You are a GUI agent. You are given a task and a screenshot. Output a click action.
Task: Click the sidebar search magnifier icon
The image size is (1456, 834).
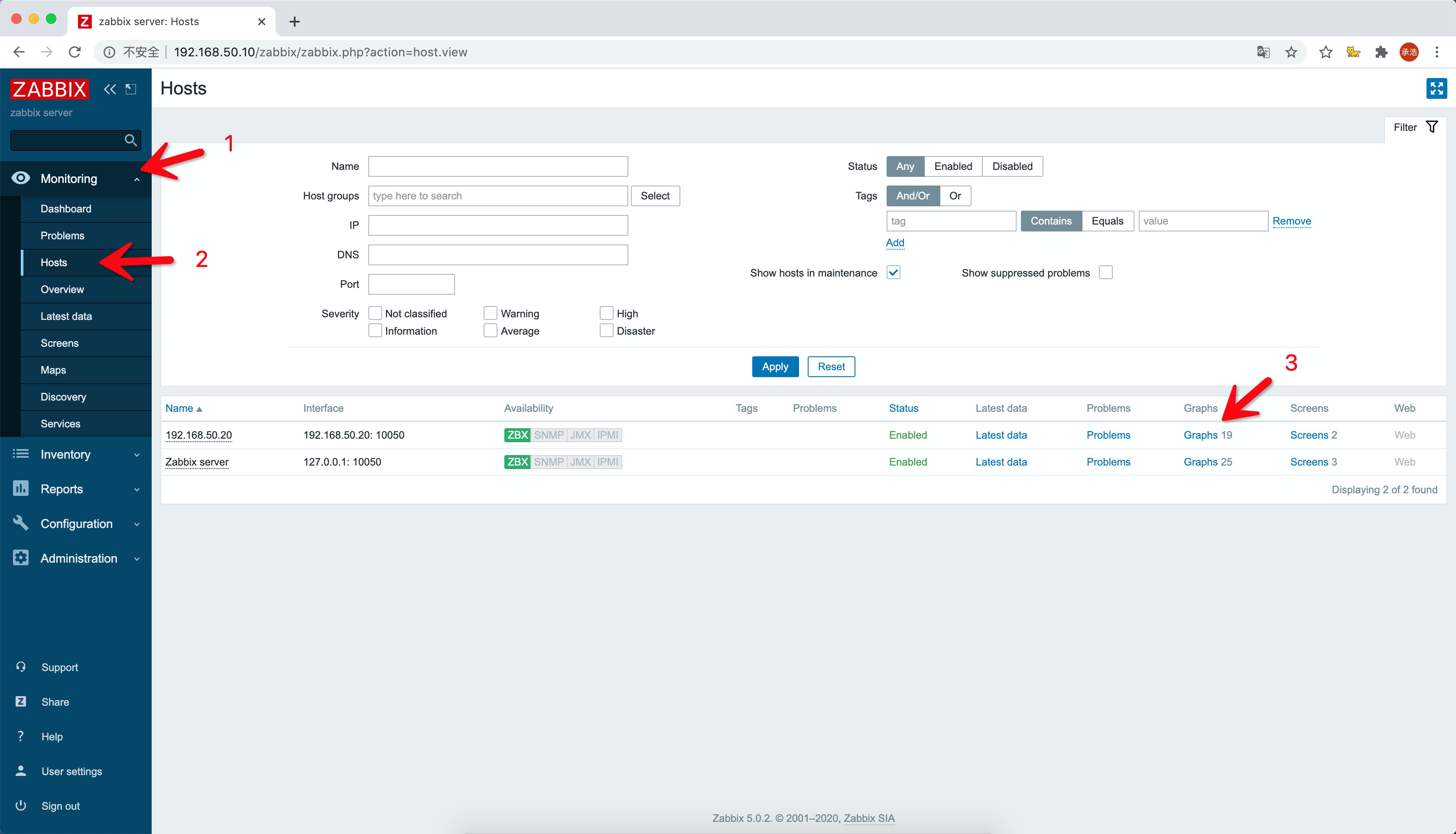click(x=130, y=140)
